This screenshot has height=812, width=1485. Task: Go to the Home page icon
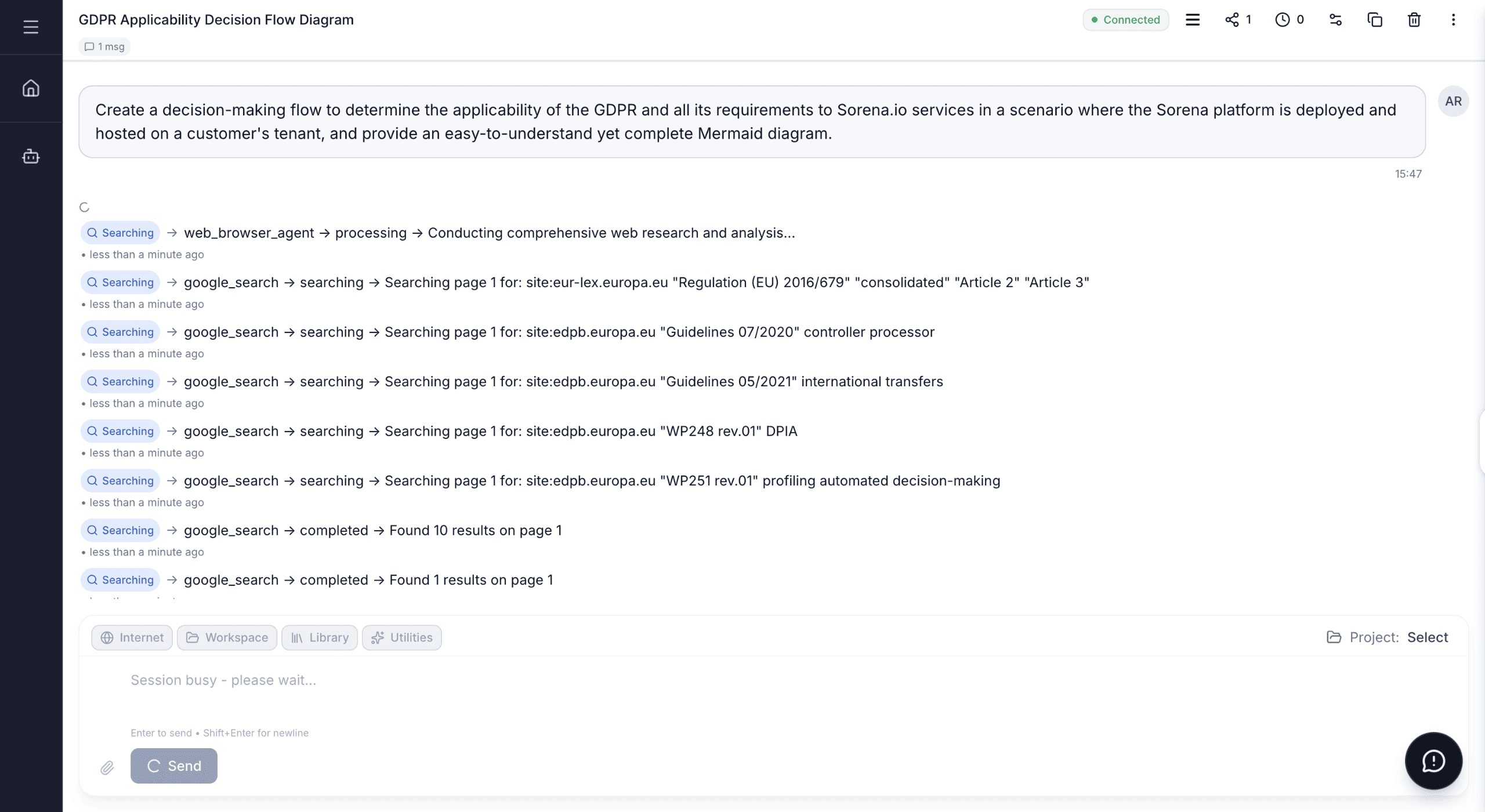[31, 88]
